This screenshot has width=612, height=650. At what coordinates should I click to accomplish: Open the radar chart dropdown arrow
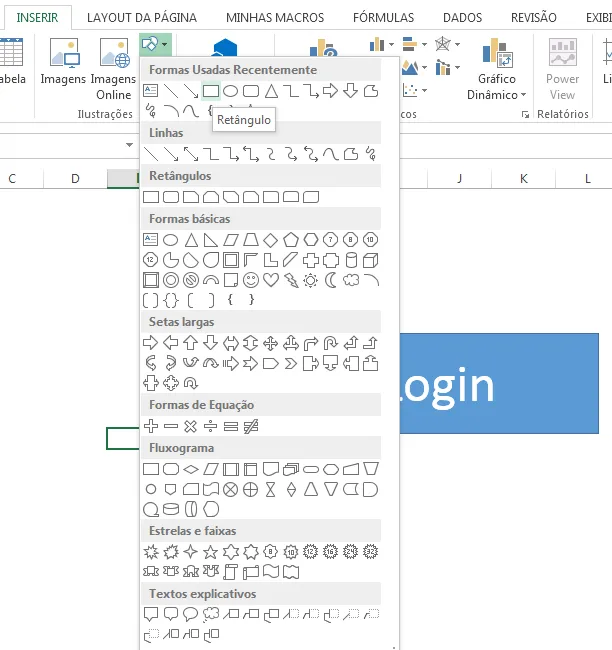coord(457,44)
